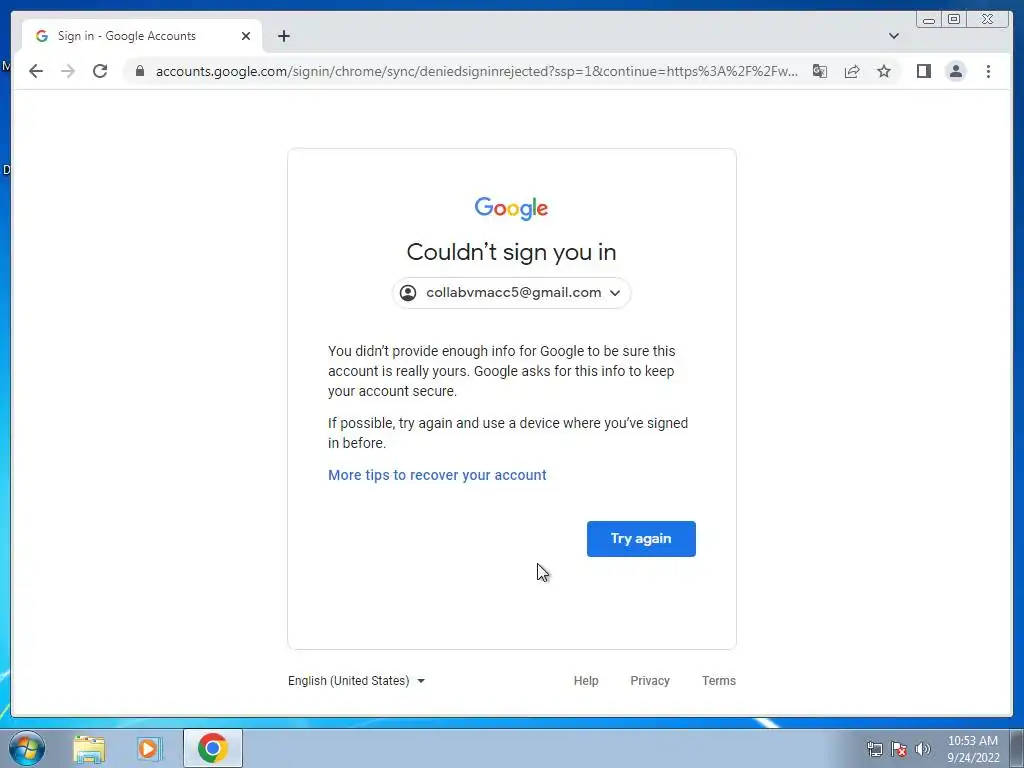Open the Help link in the footer
Viewport: 1024px width, 768px height.
(x=586, y=680)
